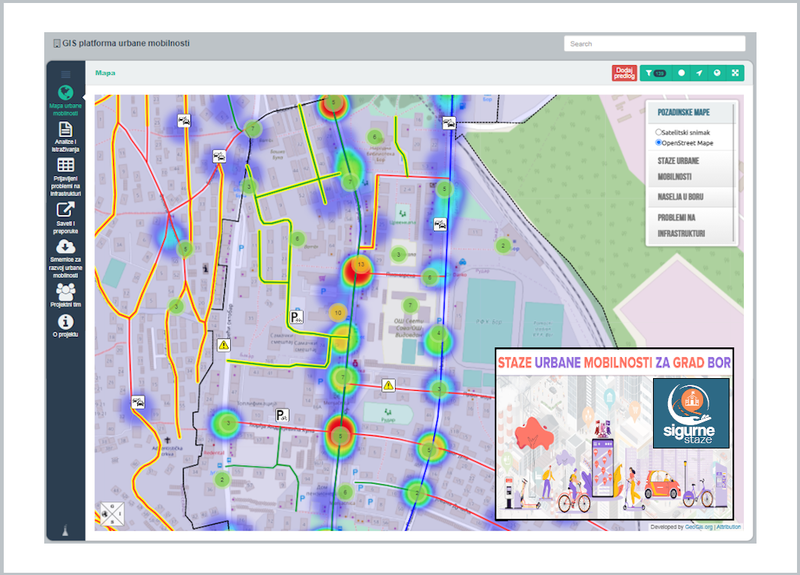800x575 pixels.
Task: Select OpenStreet Mape radio option
Action: (x=658, y=143)
